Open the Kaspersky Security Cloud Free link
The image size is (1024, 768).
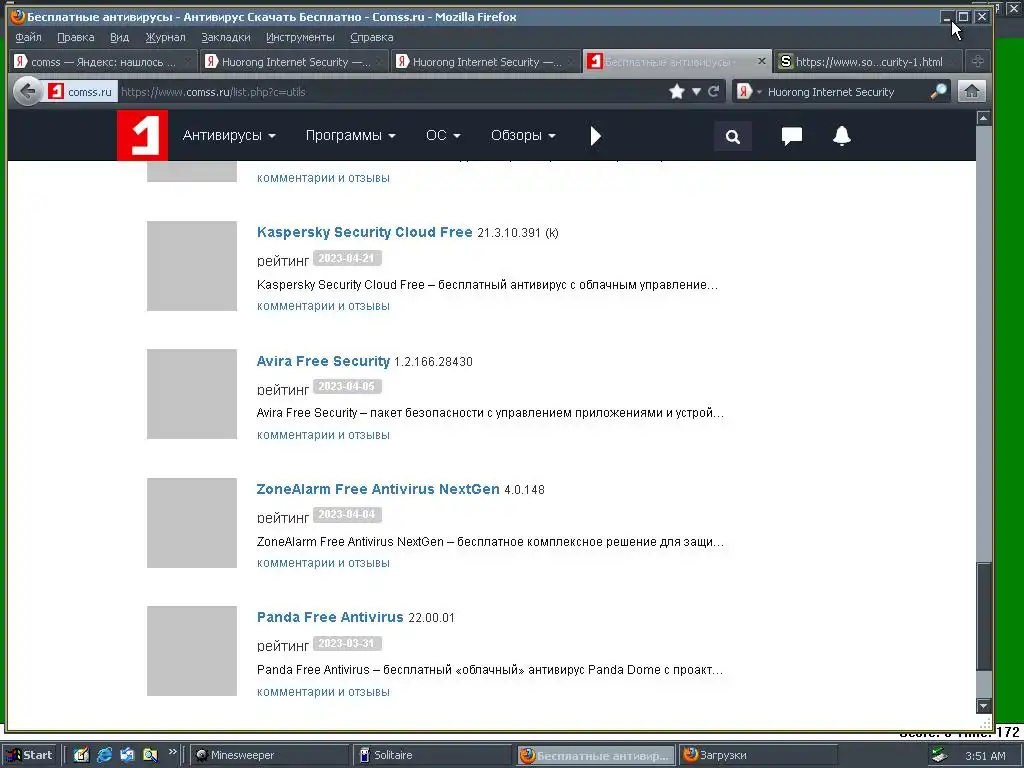click(364, 232)
